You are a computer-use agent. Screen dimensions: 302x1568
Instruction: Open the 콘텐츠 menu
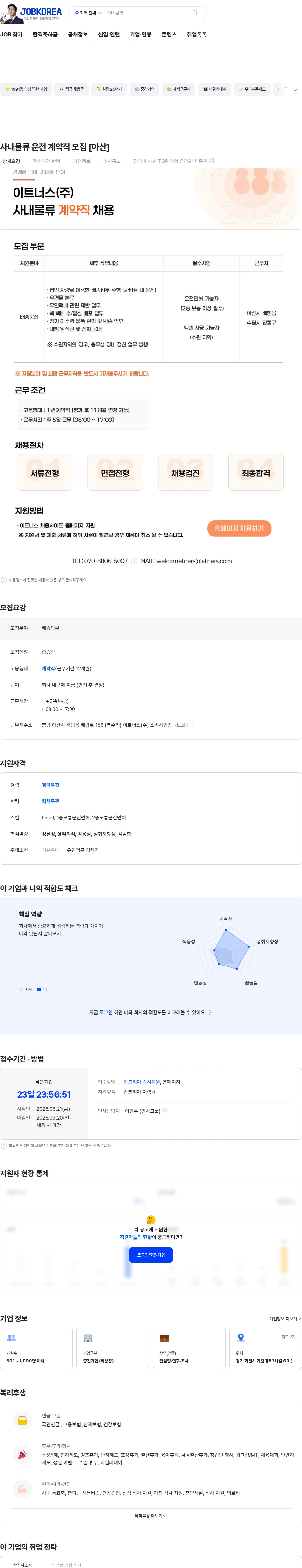click(169, 35)
